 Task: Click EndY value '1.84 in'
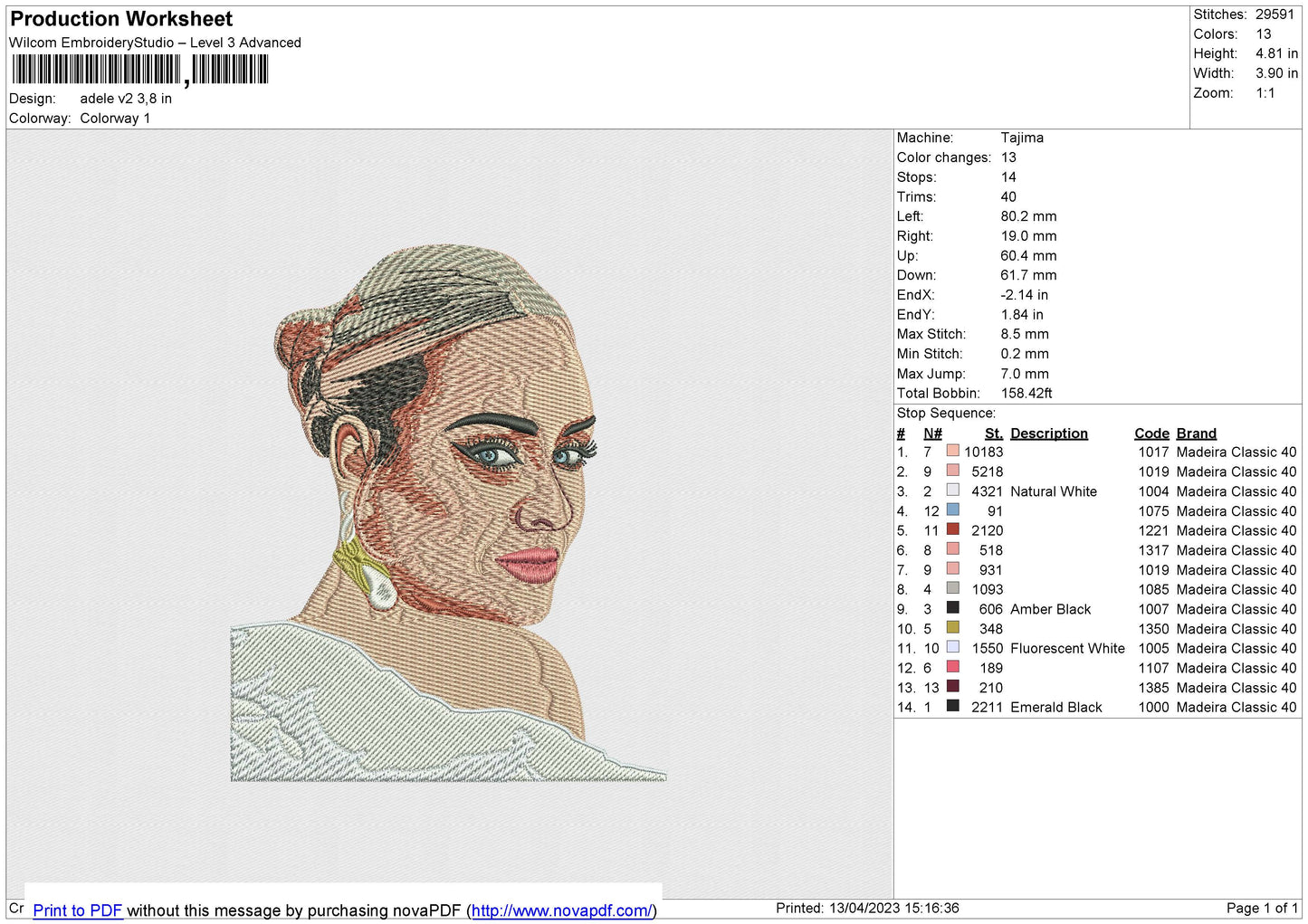pyautogui.click(x=1022, y=315)
